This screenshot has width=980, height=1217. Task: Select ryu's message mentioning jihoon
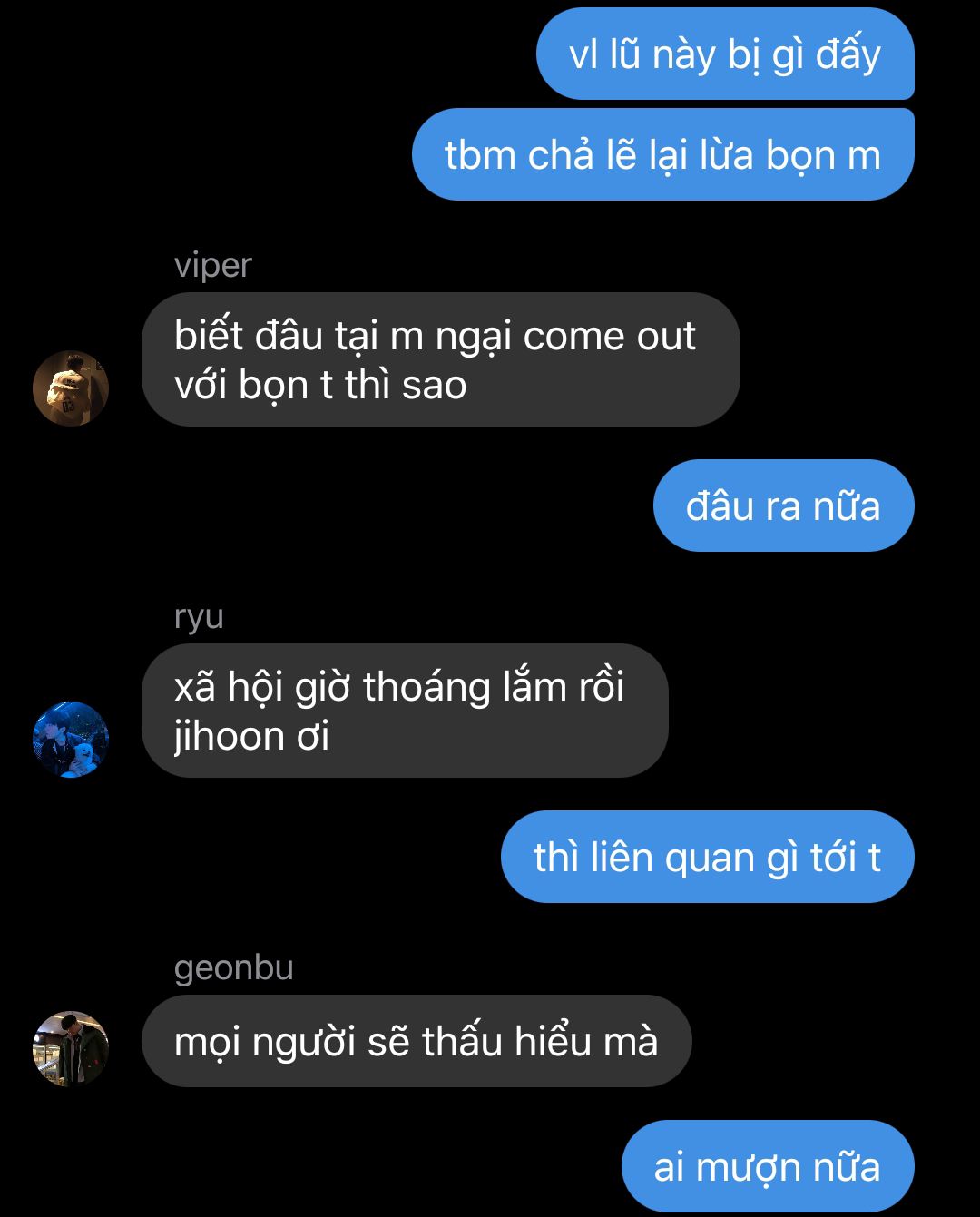(x=405, y=711)
